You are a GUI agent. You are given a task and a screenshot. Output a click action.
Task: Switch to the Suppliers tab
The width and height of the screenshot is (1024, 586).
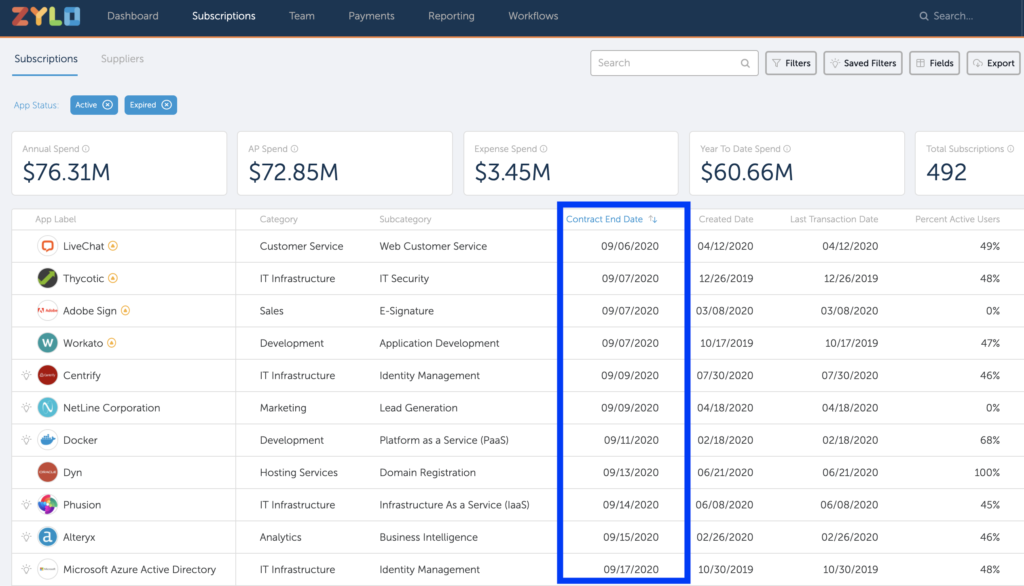click(x=122, y=59)
